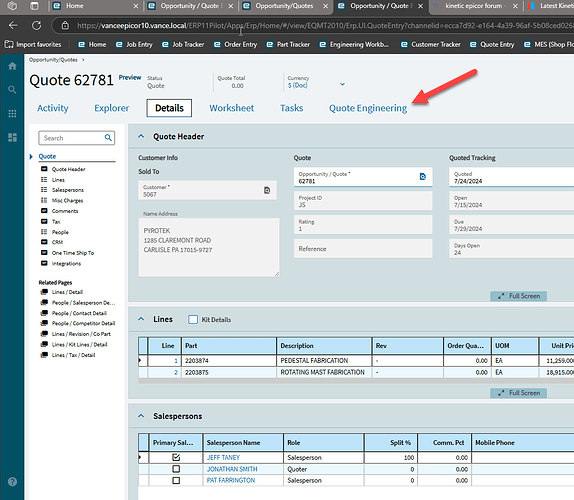
Task: Click the magnifier in the navigation search box
Action: pos(108,138)
